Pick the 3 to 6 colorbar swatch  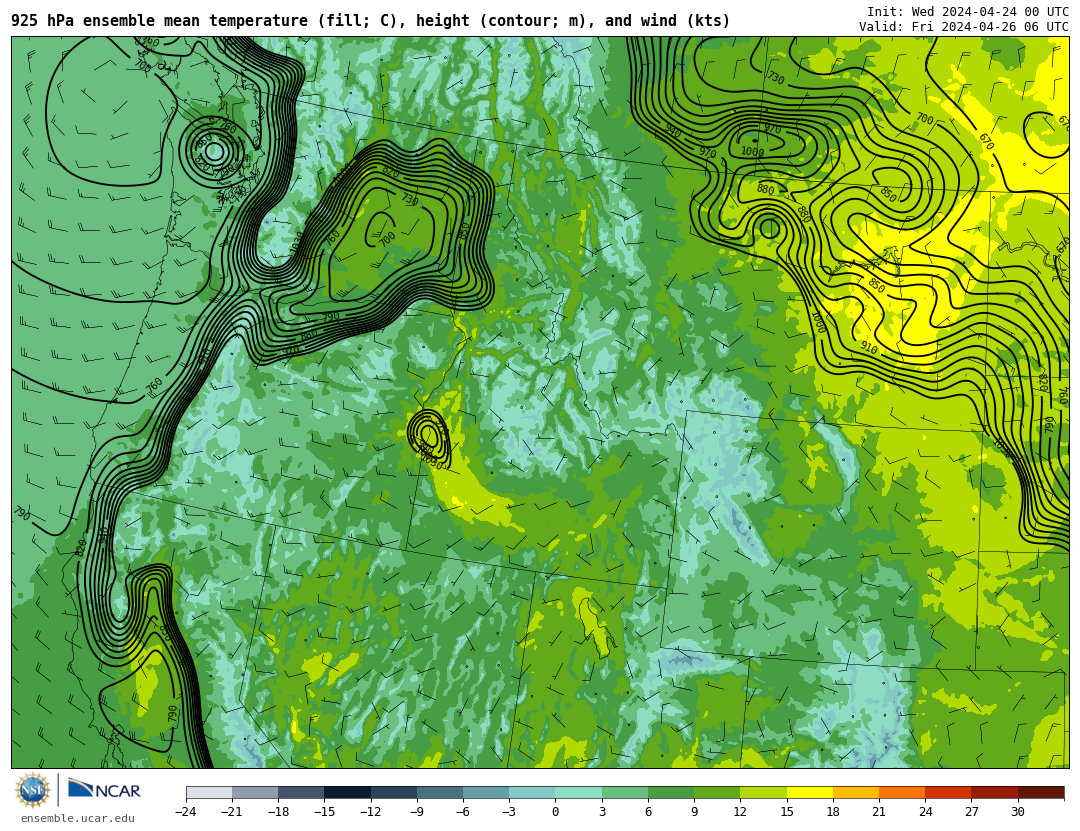point(625,792)
